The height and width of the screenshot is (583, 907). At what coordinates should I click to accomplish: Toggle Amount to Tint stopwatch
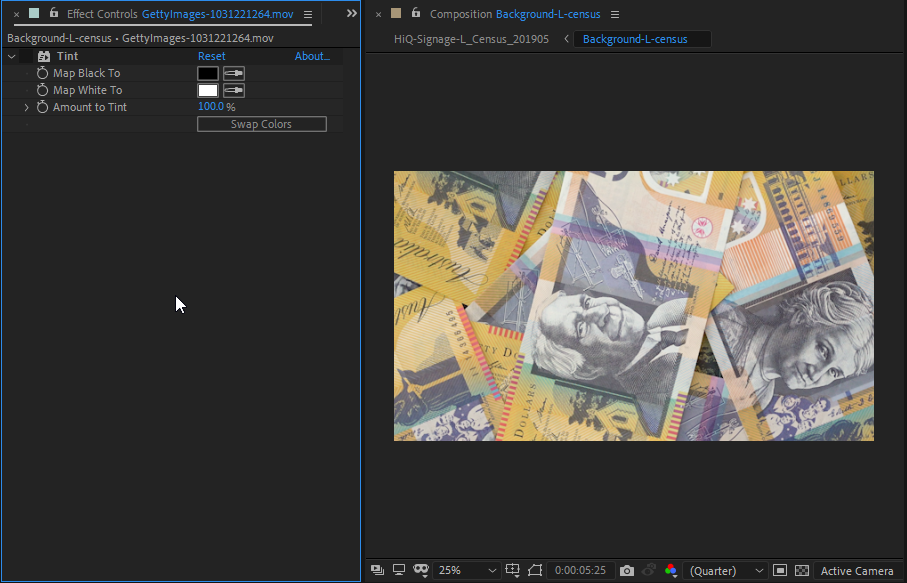click(42, 106)
